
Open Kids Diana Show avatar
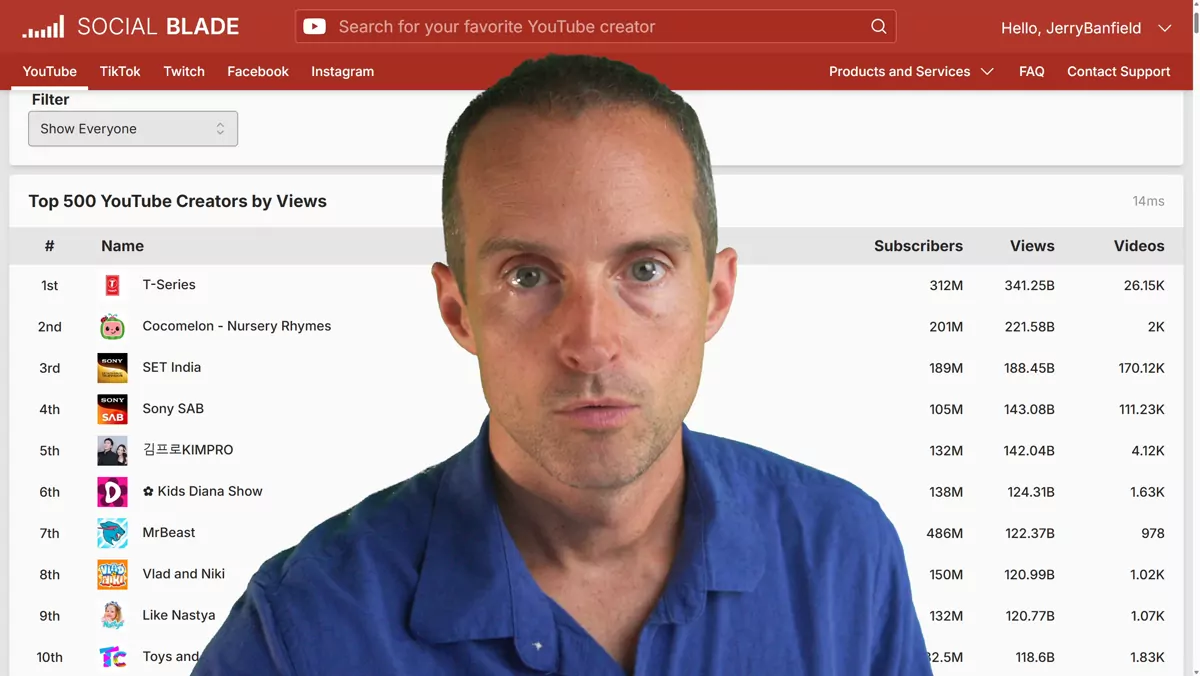tap(112, 491)
